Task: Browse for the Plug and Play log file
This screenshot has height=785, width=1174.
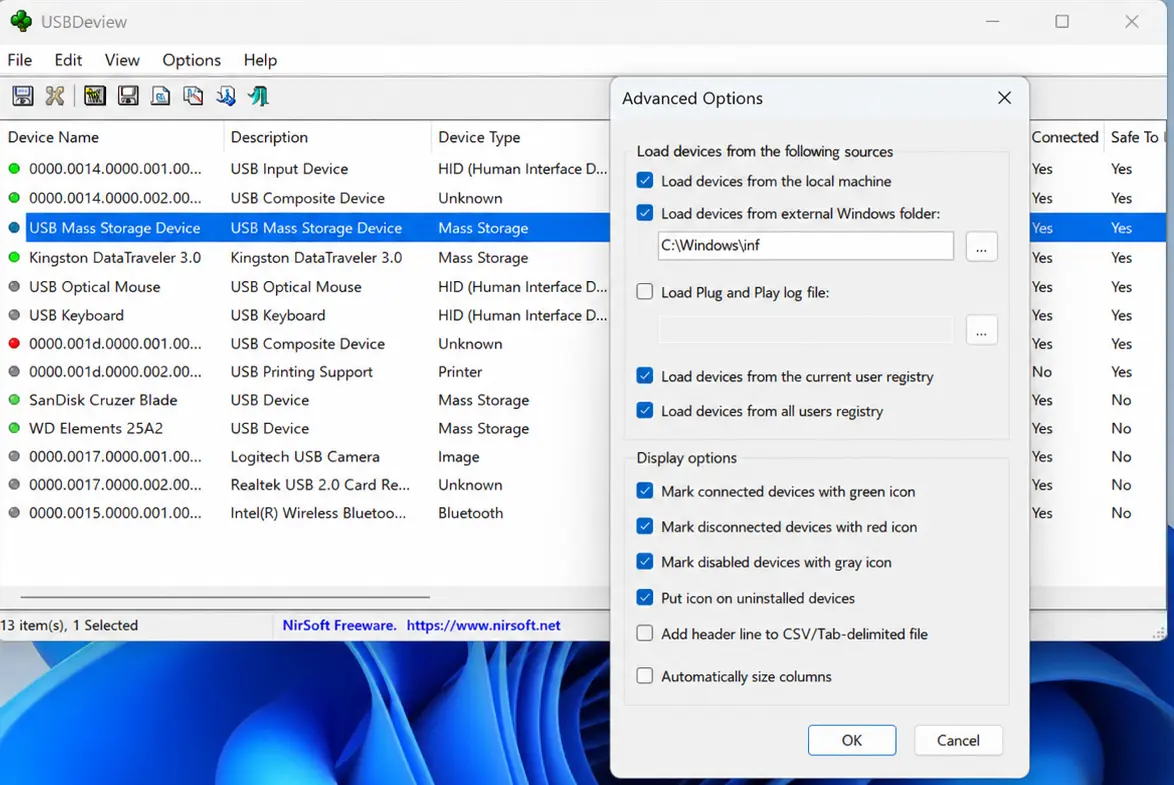Action: [x=982, y=330]
